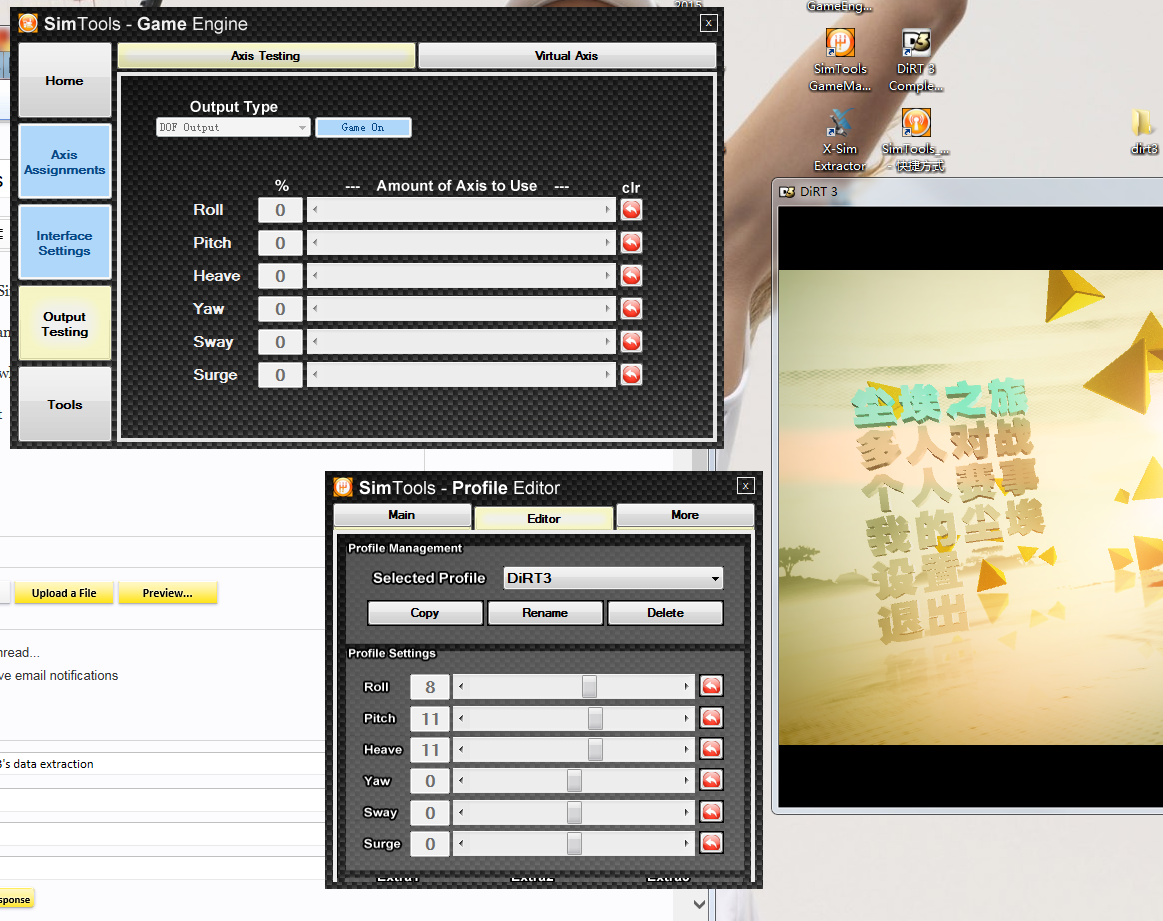Click the Roll value field showing 8
1163x921 pixels.
[430, 687]
